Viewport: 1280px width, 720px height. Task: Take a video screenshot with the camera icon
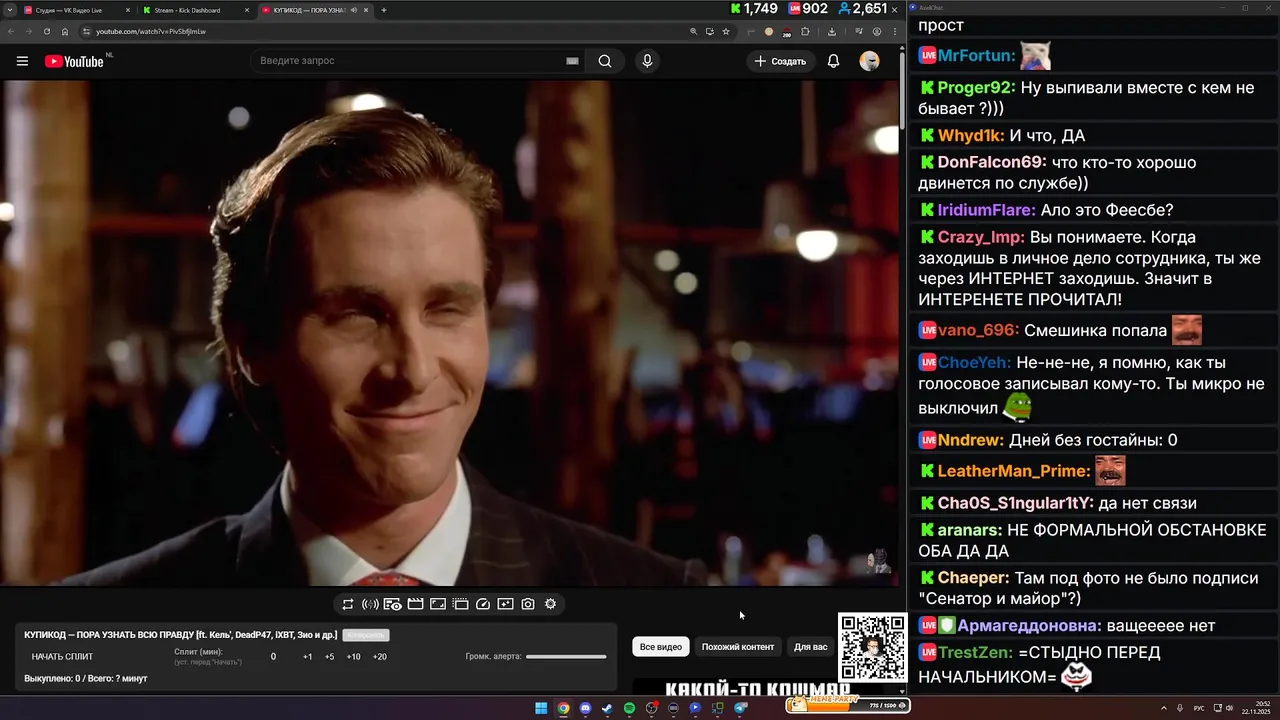pyautogui.click(x=528, y=604)
